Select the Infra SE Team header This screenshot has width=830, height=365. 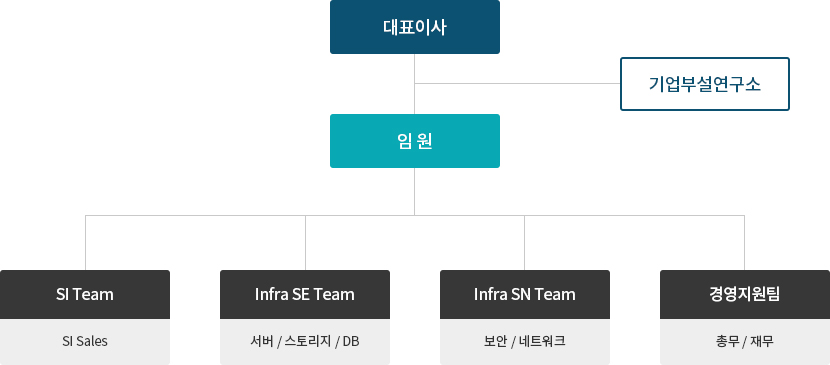305,295
